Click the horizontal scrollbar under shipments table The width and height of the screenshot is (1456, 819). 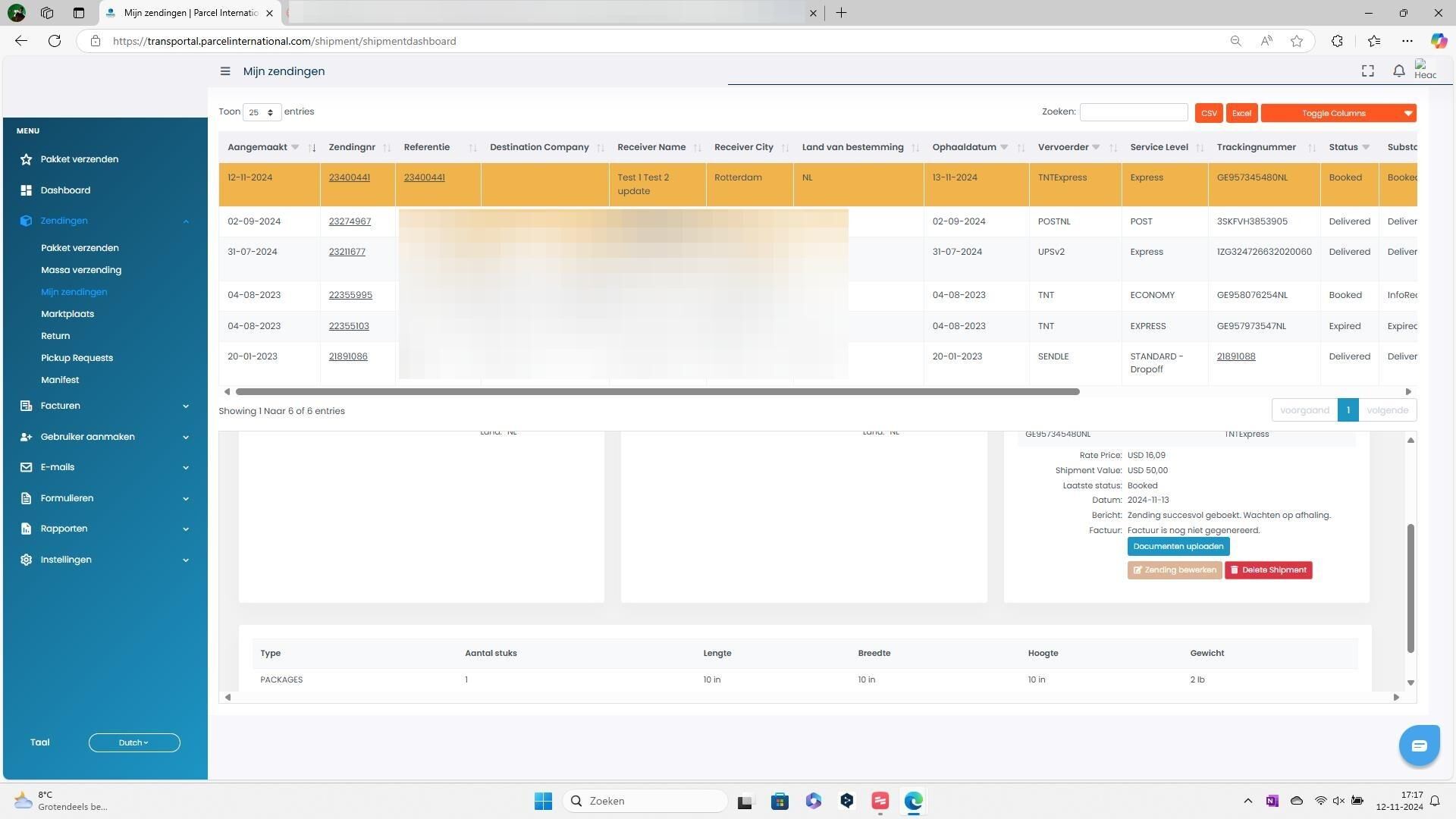pos(657,392)
